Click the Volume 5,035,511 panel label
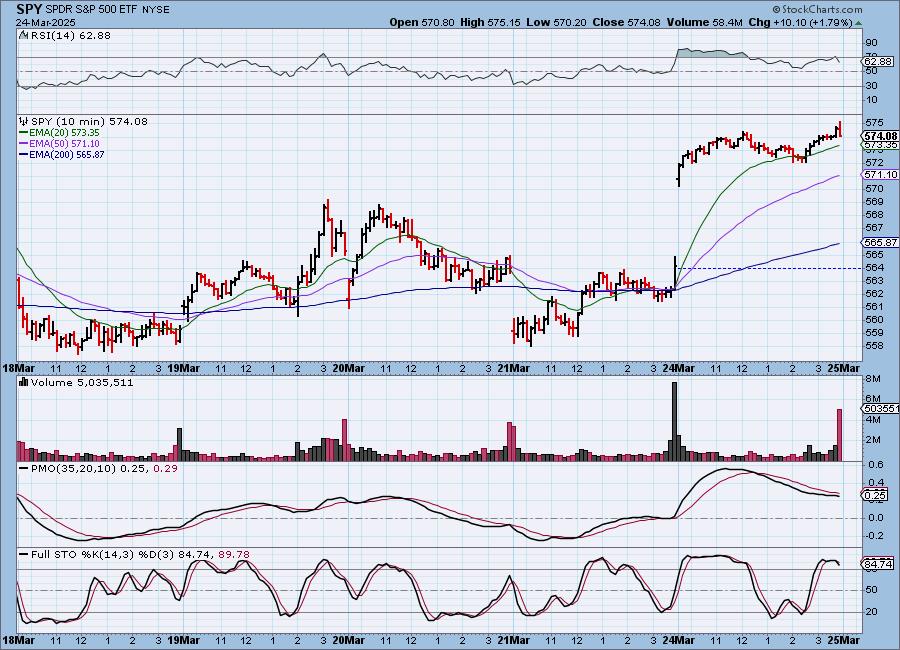Viewport: 900px width, 650px height. 82,382
